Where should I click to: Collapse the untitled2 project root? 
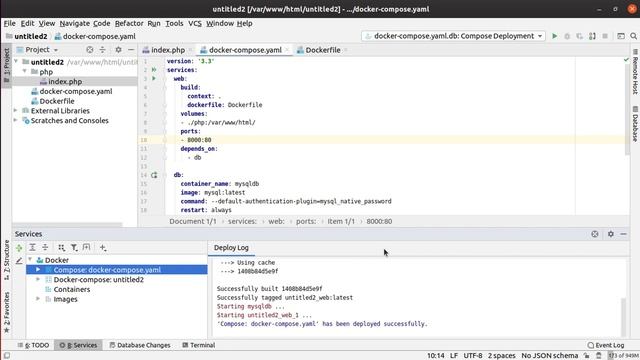pyautogui.click(x=16, y=62)
